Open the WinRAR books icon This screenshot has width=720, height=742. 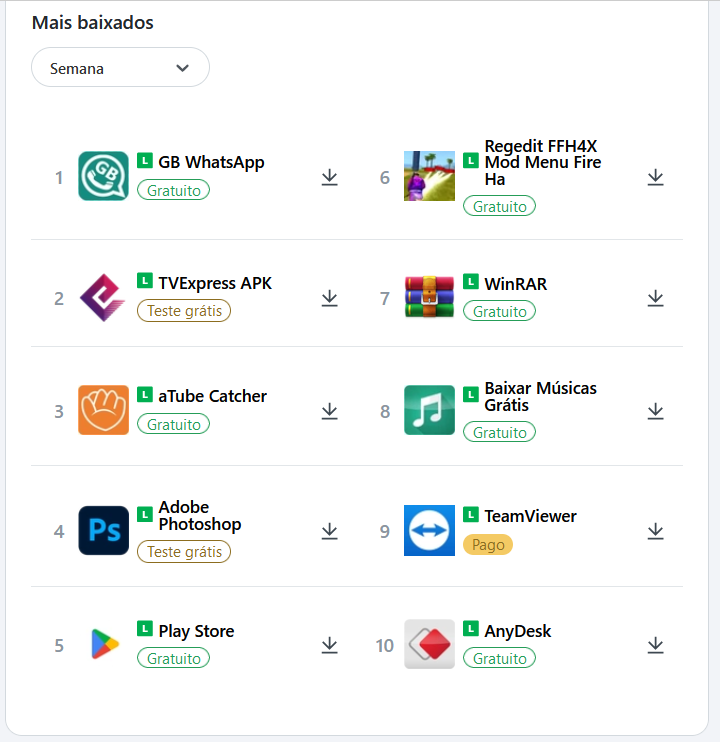(x=429, y=297)
